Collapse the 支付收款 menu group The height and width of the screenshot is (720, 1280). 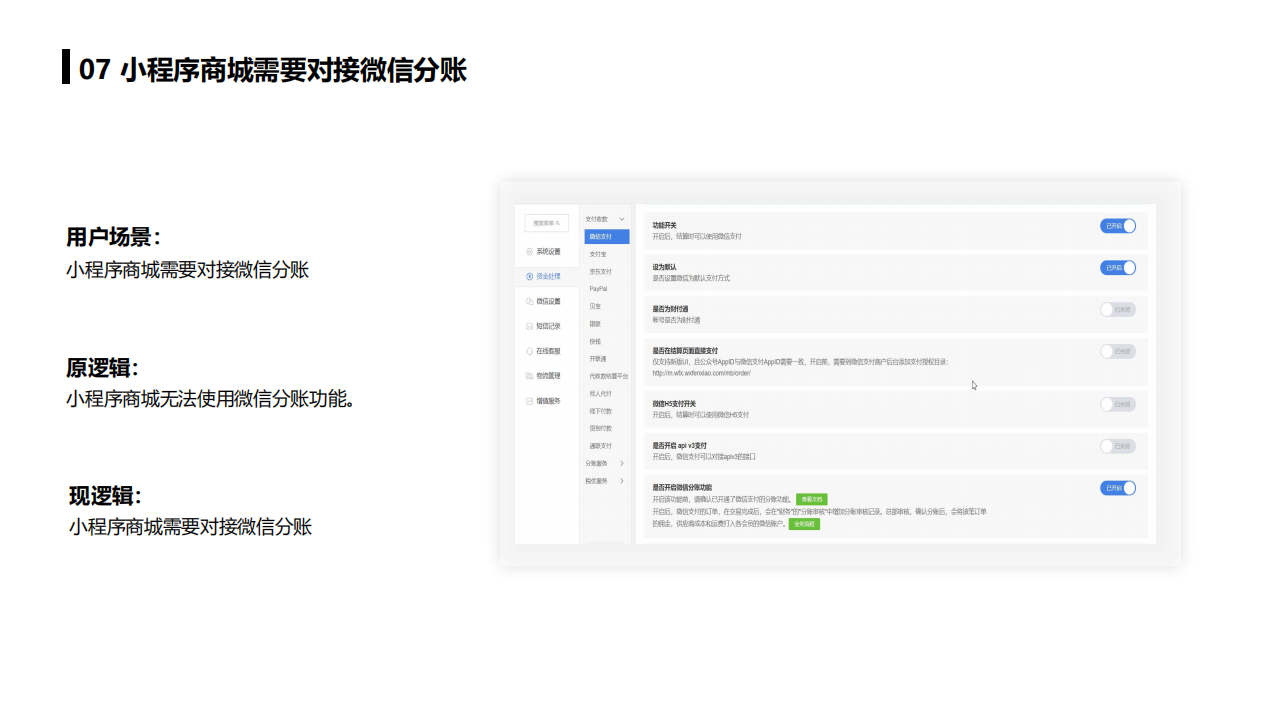[x=622, y=219]
